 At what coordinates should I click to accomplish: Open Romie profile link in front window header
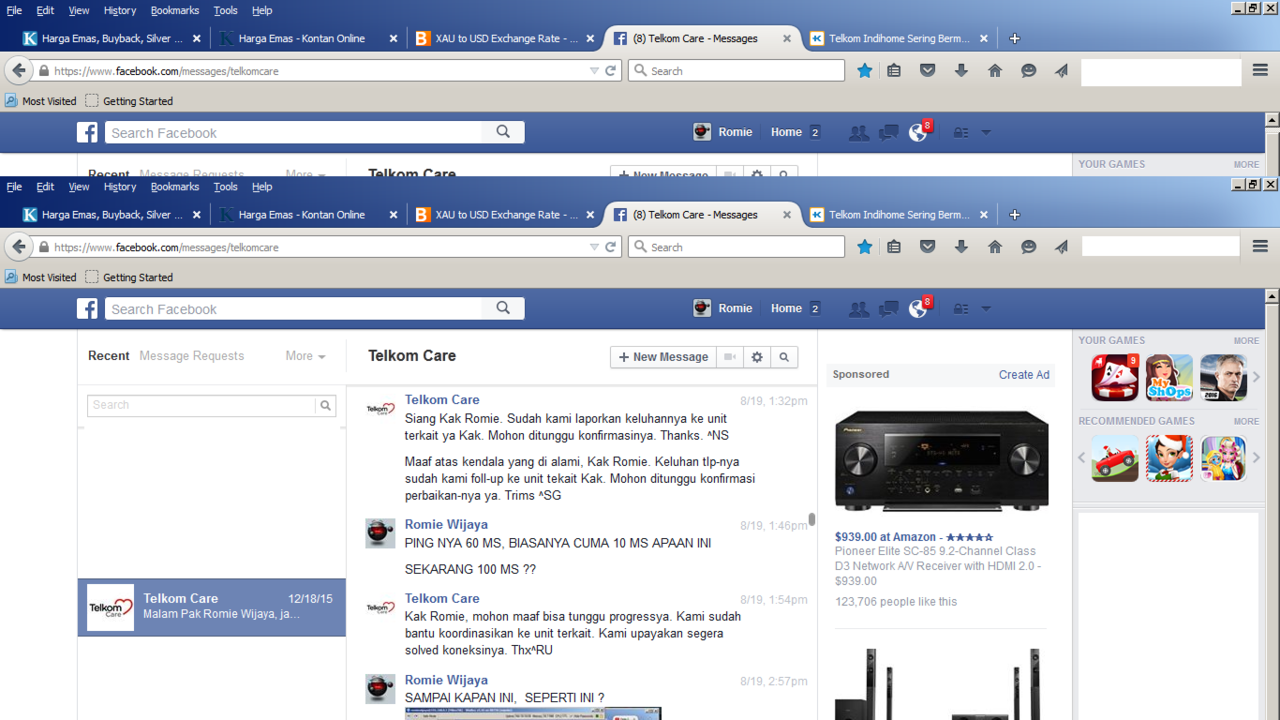[723, 309]
